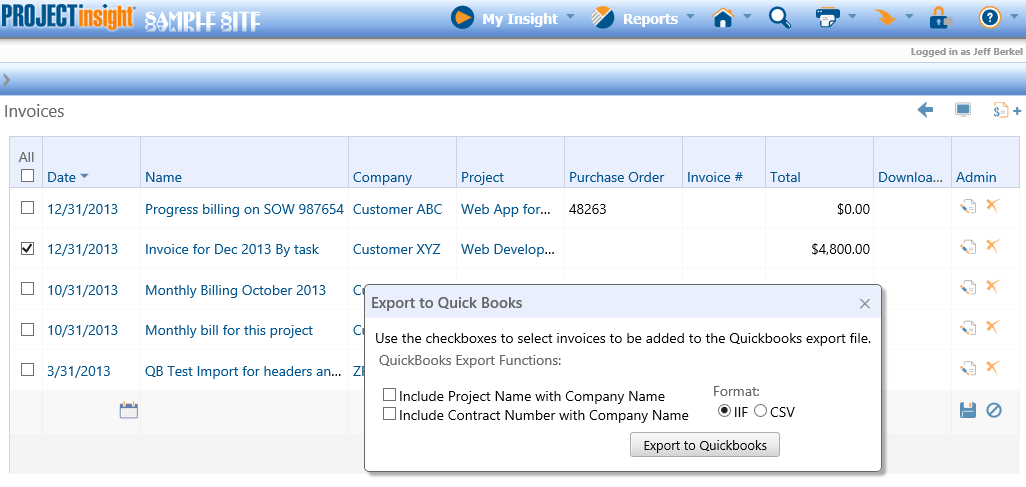Sort by Company column header
Image resolution: width=1026 pixels, height=487 pixels.
pos(382,177)
